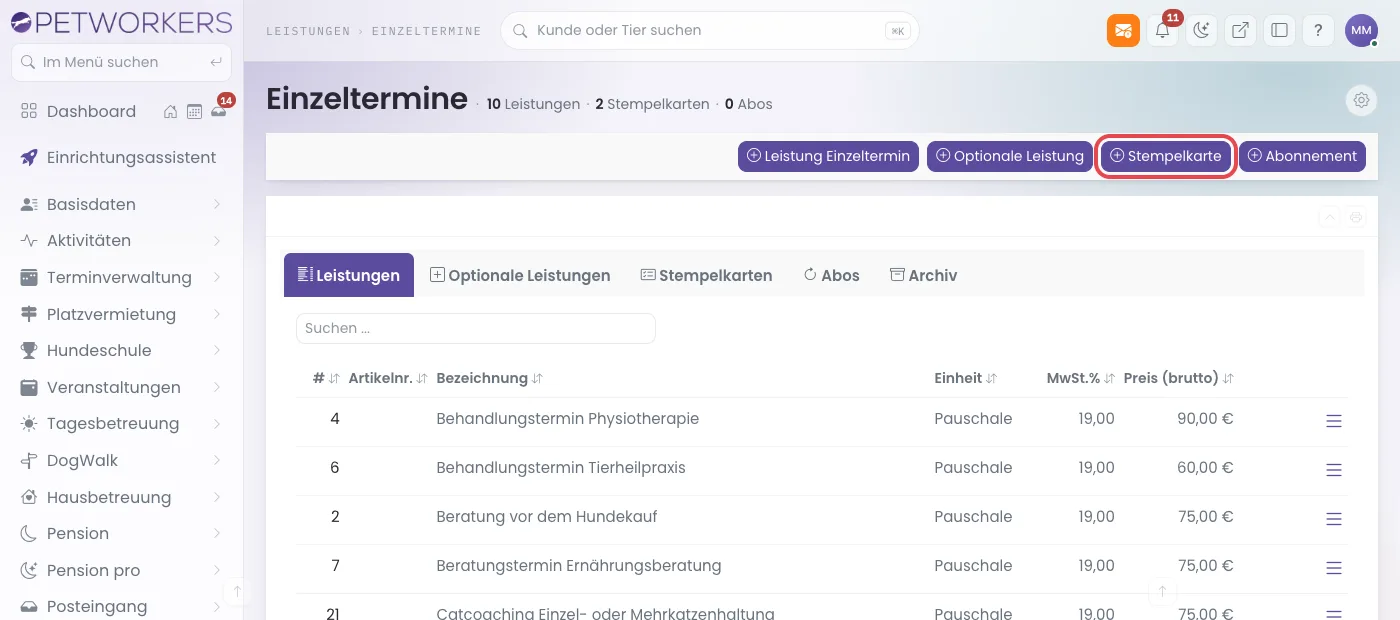
Task: Open the MM user avatar menu
Action: [1361, 30]
